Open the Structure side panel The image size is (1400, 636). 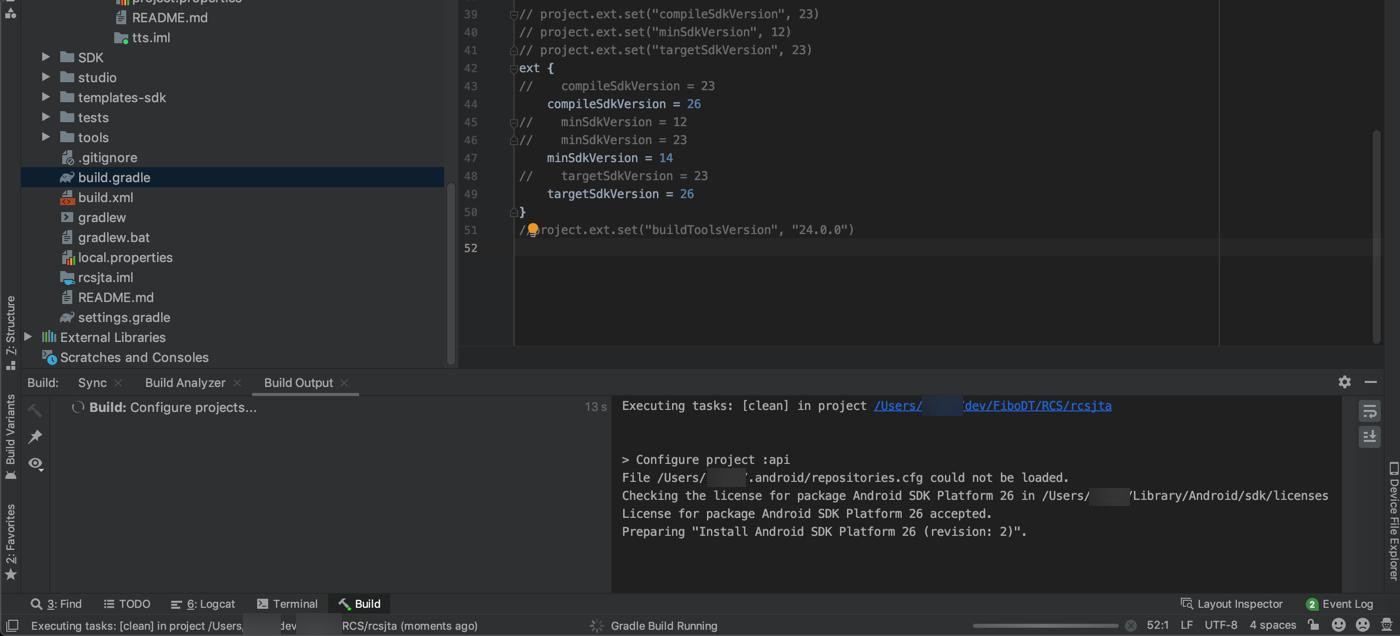pyautogui.click(x=11, y=332)
